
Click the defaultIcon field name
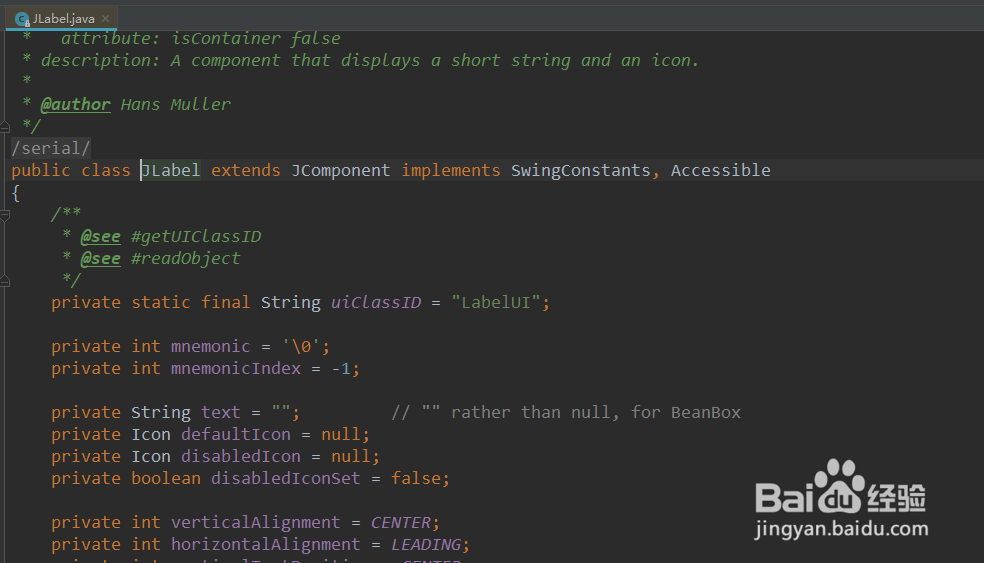(x=236, y=434)
